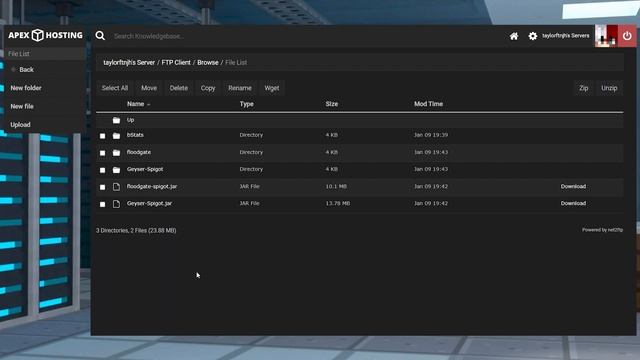Click the Mod Time column header
This screenshot has height=360, width=640.
click(428, 104)
